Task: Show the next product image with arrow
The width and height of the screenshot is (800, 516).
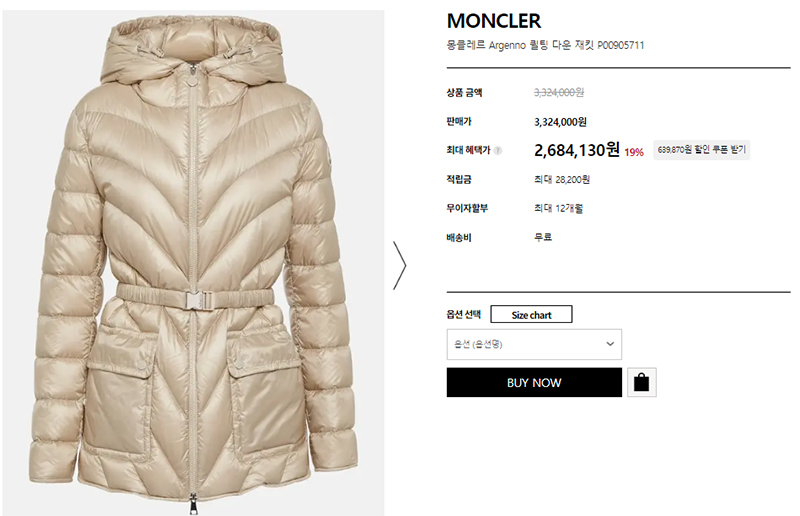Action: pyautogui.click(x=399, y=265)
